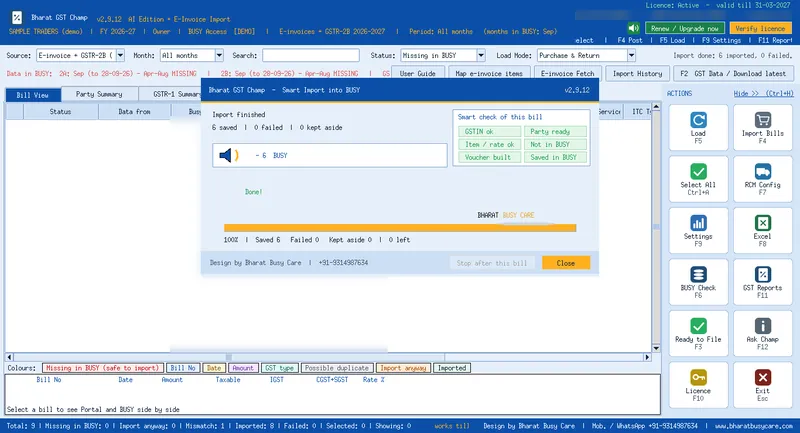Open the GSTR-1 Summary tab
Viewport: 800px width, 433px height.
pyautogui.click(x=170, y=94)
